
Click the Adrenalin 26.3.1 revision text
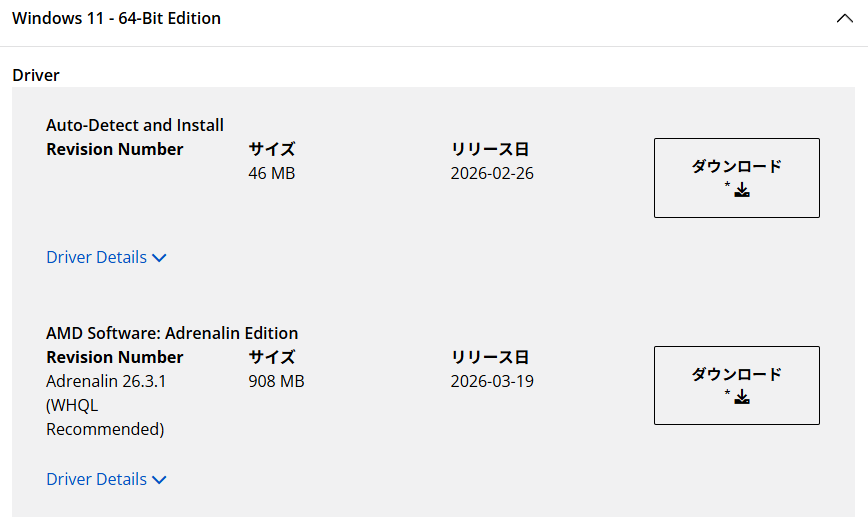(105, 381)
